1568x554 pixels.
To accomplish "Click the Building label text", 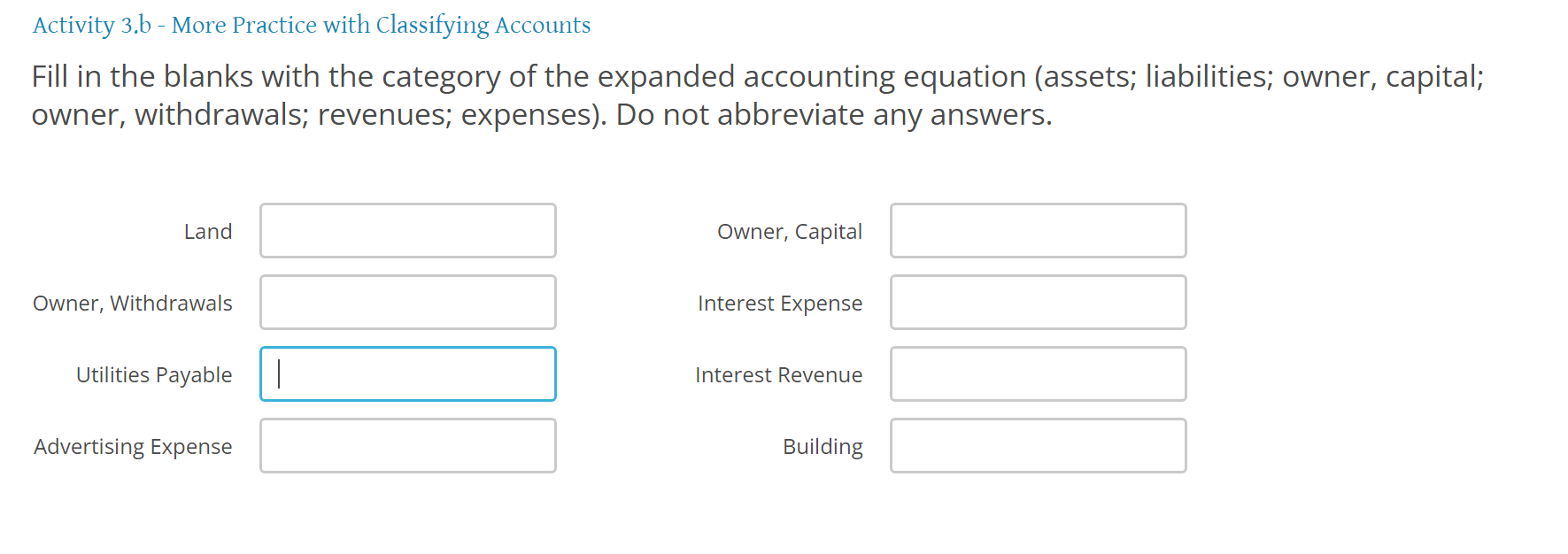I will pyautogui.click(x=823, y=446).
